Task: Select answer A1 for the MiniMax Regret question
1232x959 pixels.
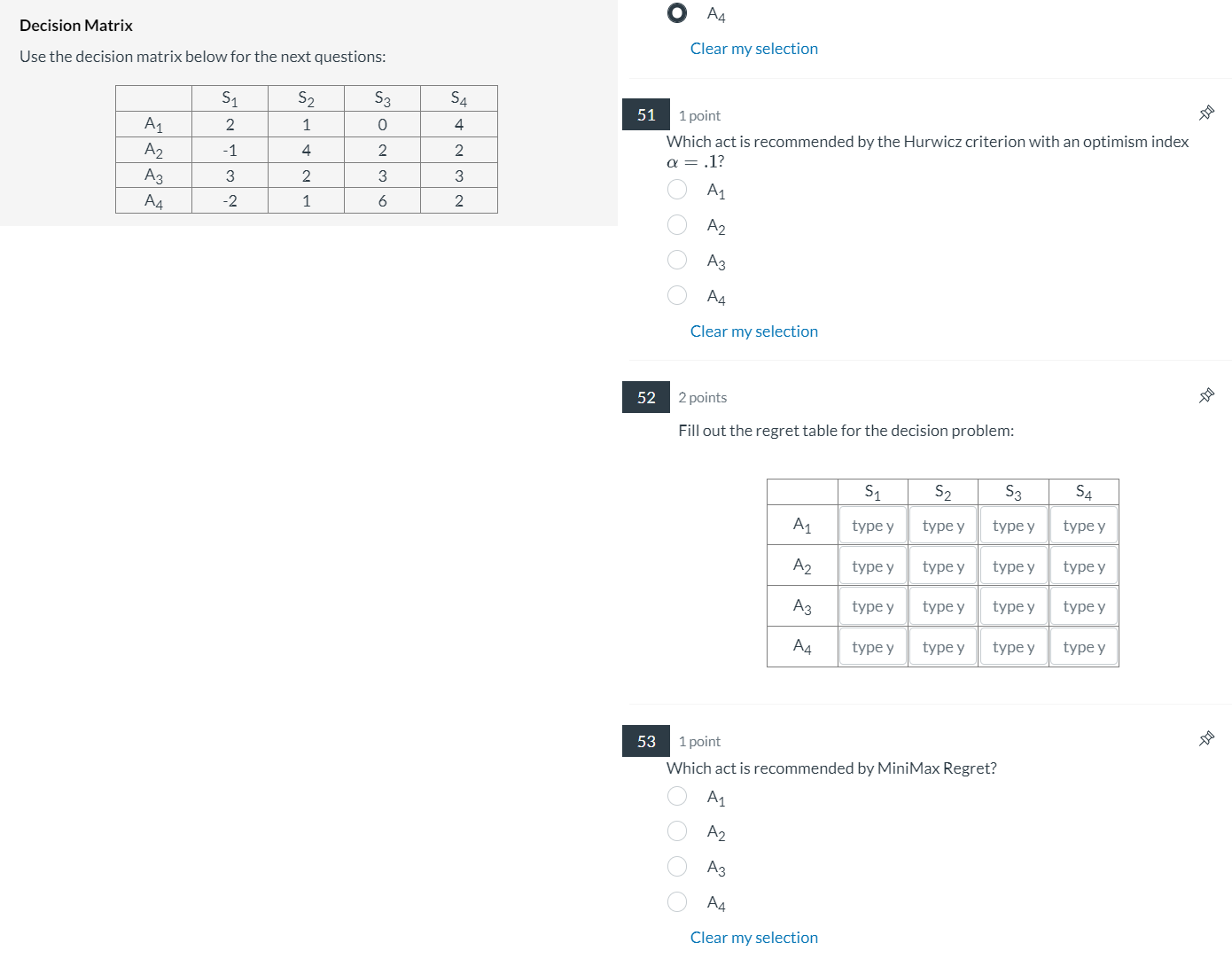Action: tap(677, 796)
